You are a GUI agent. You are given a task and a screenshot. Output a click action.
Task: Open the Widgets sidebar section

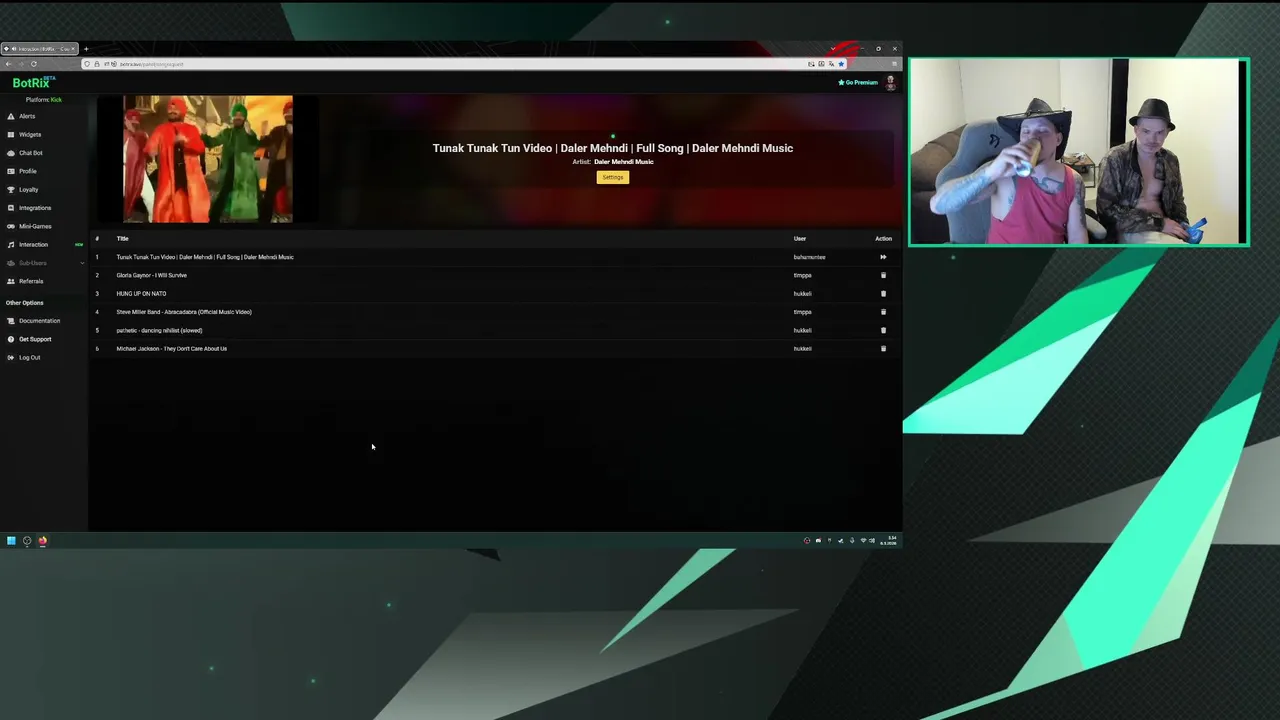(30, 134)
